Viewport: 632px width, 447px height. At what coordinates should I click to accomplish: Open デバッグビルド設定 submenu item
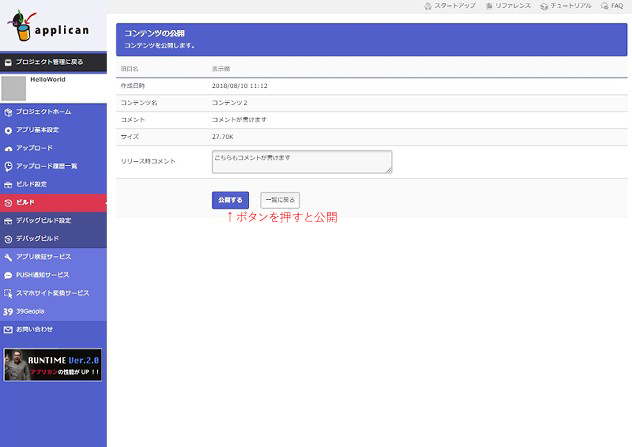coord(53,221)
